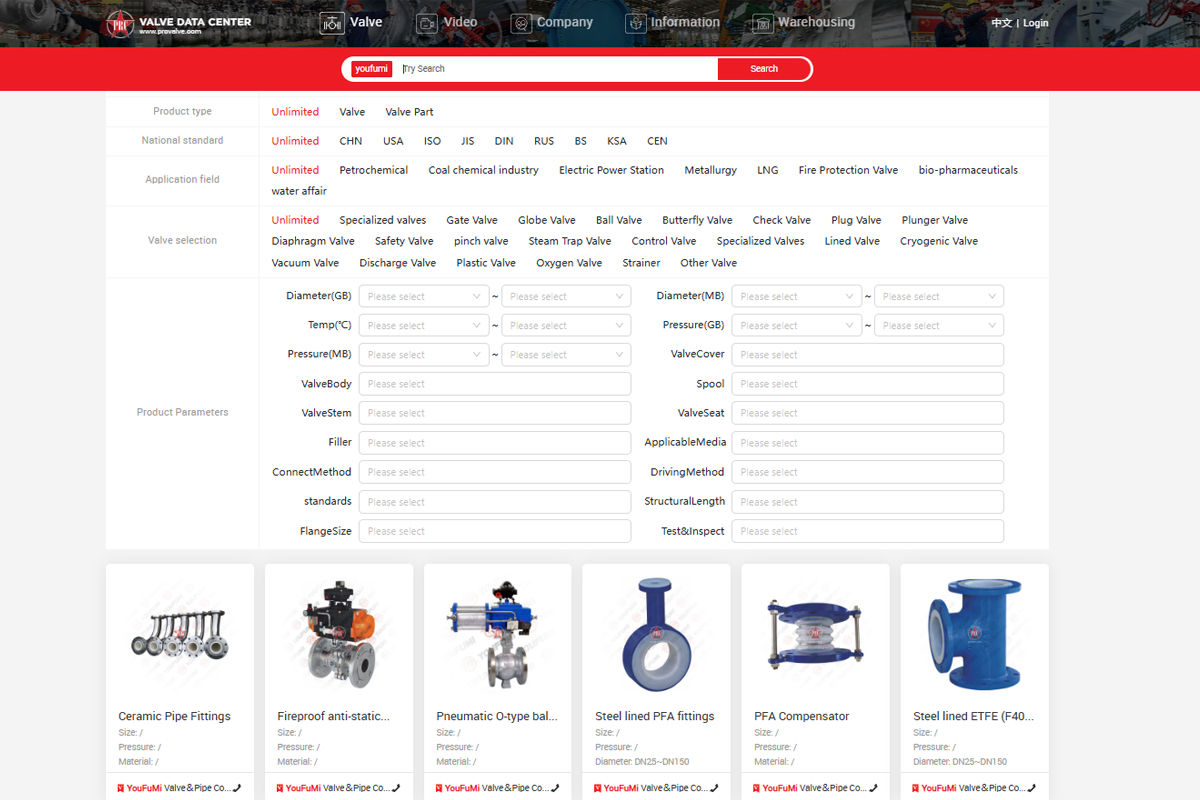1200x800 pixels.
Task: Open the Login link
Action: pos(1036,23)
